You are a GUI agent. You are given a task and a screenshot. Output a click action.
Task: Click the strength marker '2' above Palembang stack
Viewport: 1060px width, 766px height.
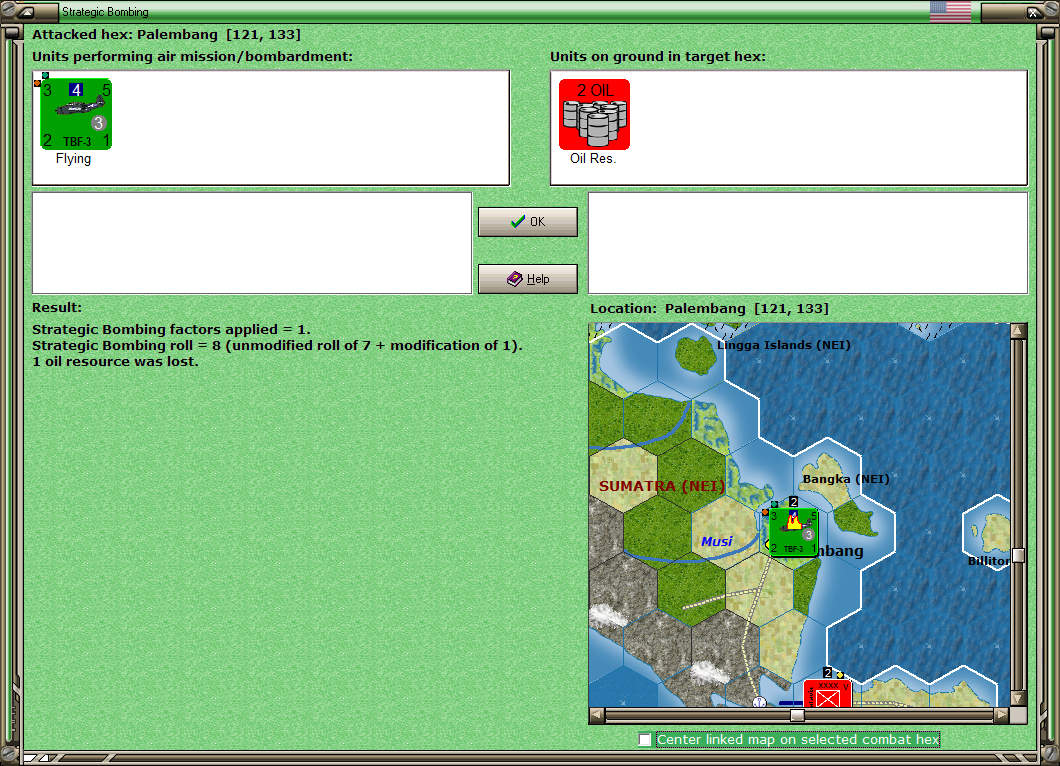coord(794,502)
